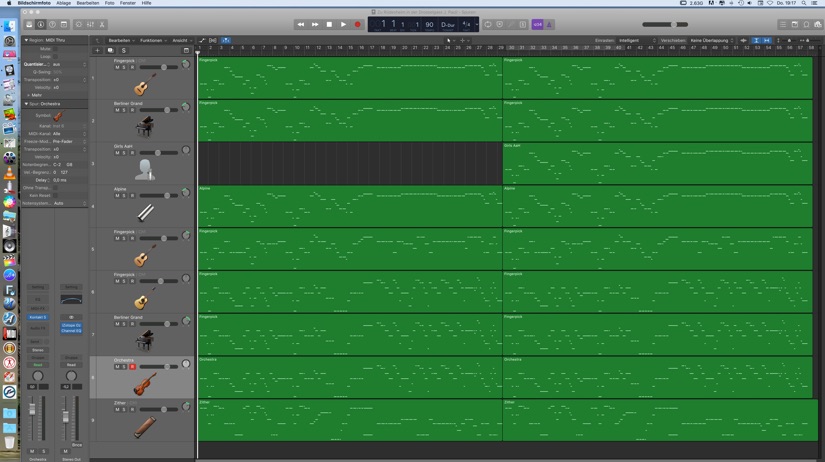Click the Rewind transport button
825x462 pixels.
point(300,24)
